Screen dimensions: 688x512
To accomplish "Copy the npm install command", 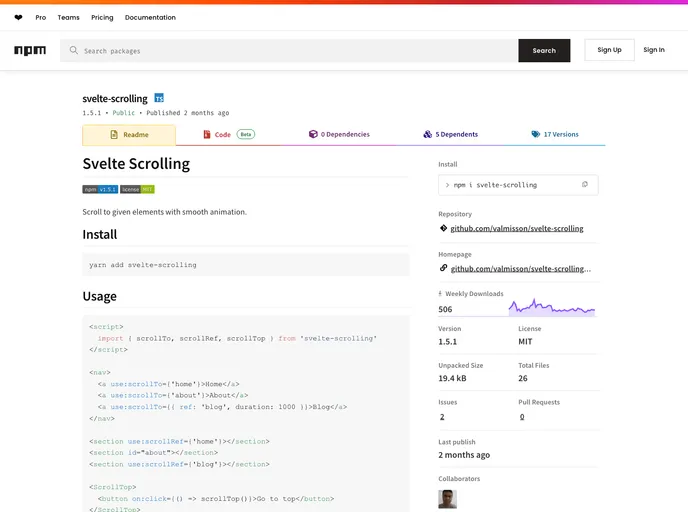I will [584, 185].
